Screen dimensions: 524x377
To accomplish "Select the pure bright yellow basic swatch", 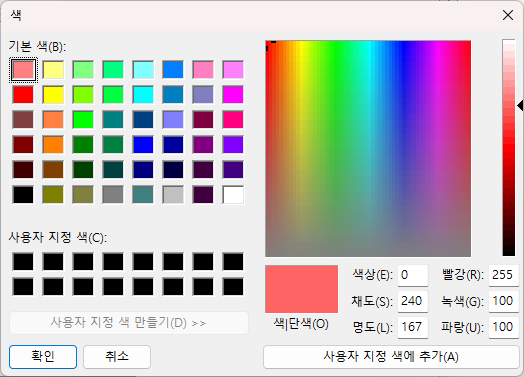I will pos(53,95).
